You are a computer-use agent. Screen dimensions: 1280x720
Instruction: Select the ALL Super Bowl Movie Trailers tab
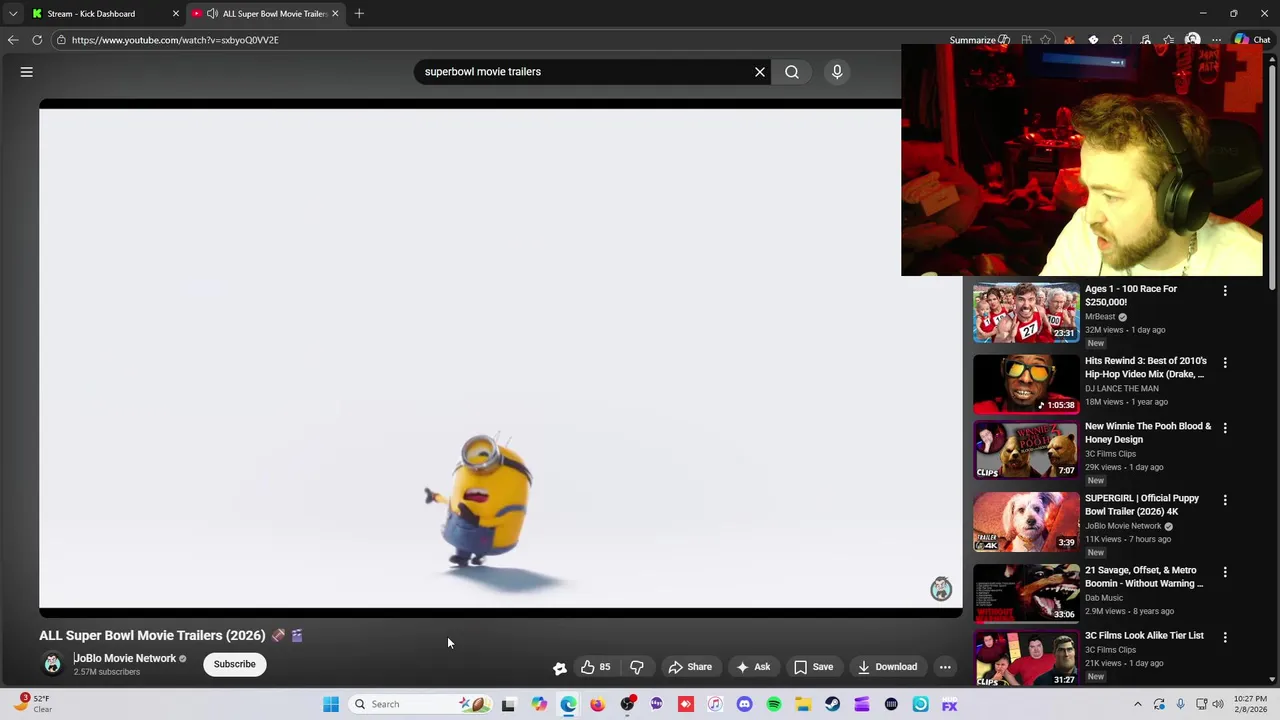point(265,14)
